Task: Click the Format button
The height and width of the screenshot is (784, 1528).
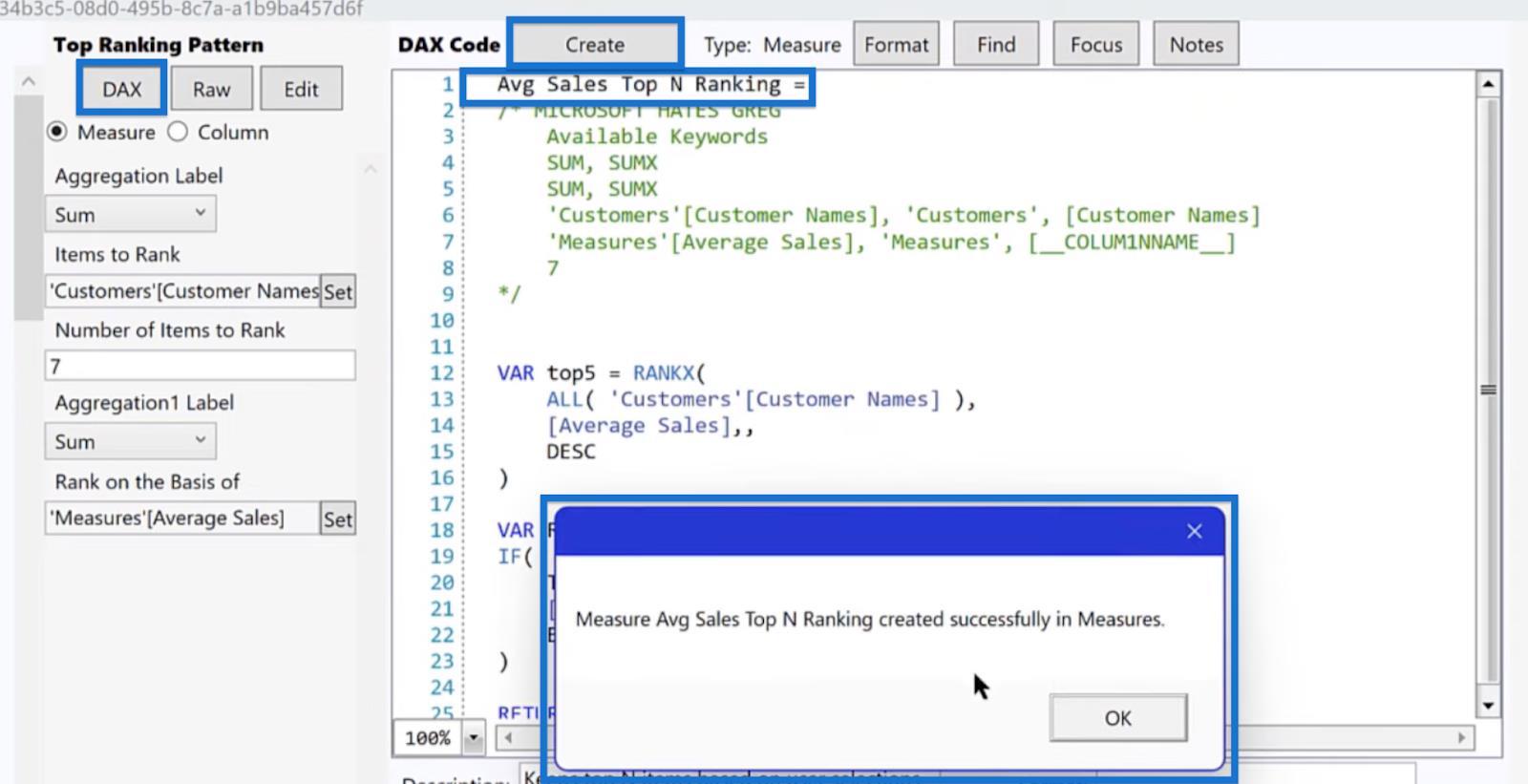Action: pyautogui.click(x=896, y=44)
